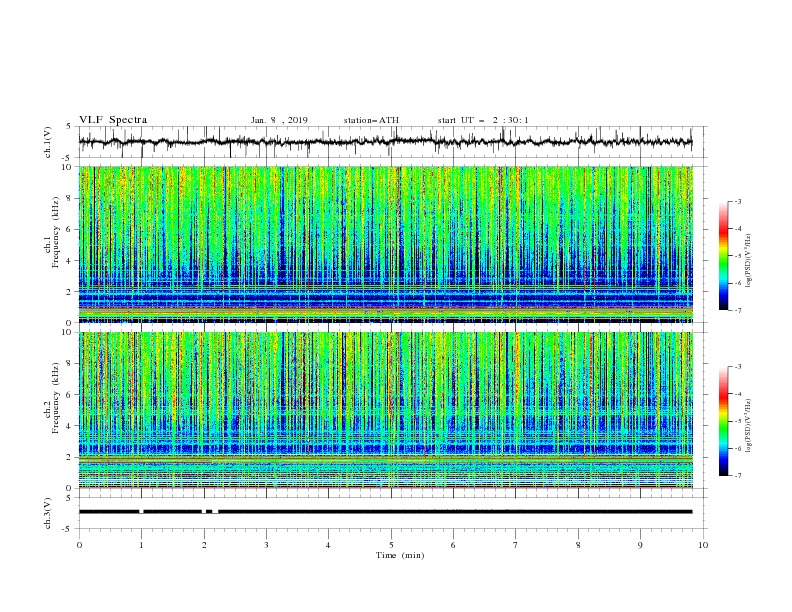Click the black ch.3 voltage trace bar
The image size is (792, 612).
[x=385, y=512]
